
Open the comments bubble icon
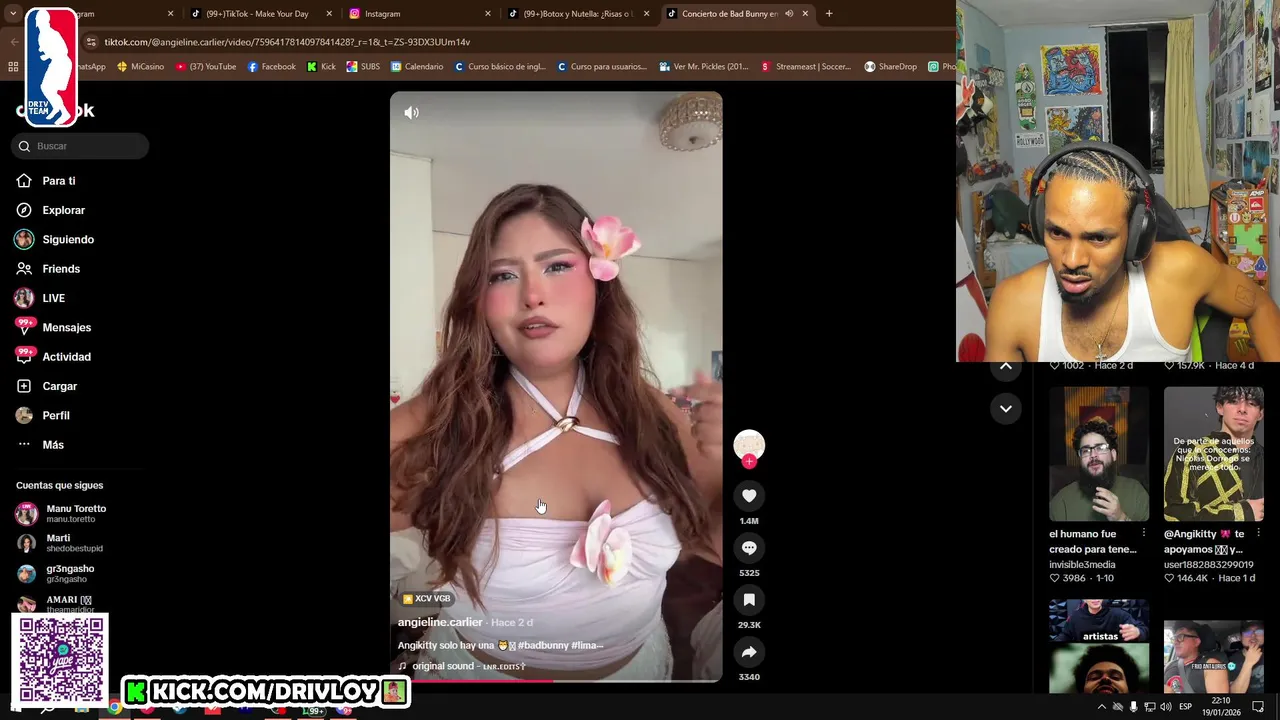point(749,548)
